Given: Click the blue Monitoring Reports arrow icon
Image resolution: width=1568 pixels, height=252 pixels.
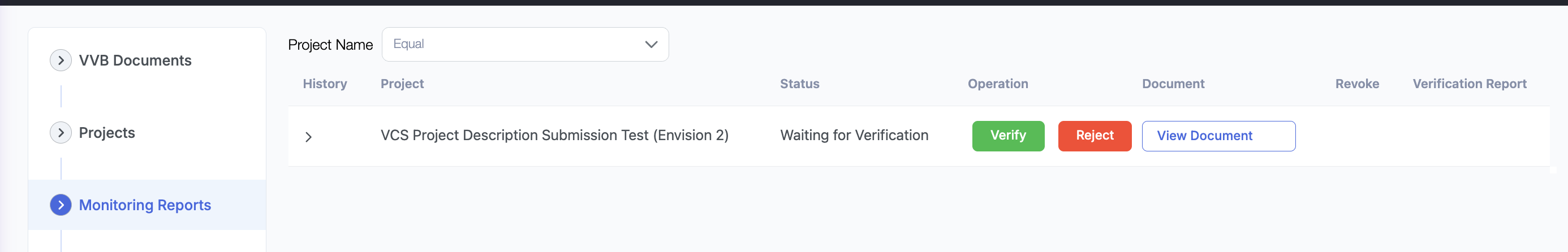Looking at the screenshot, I should [x=61, y=205].
